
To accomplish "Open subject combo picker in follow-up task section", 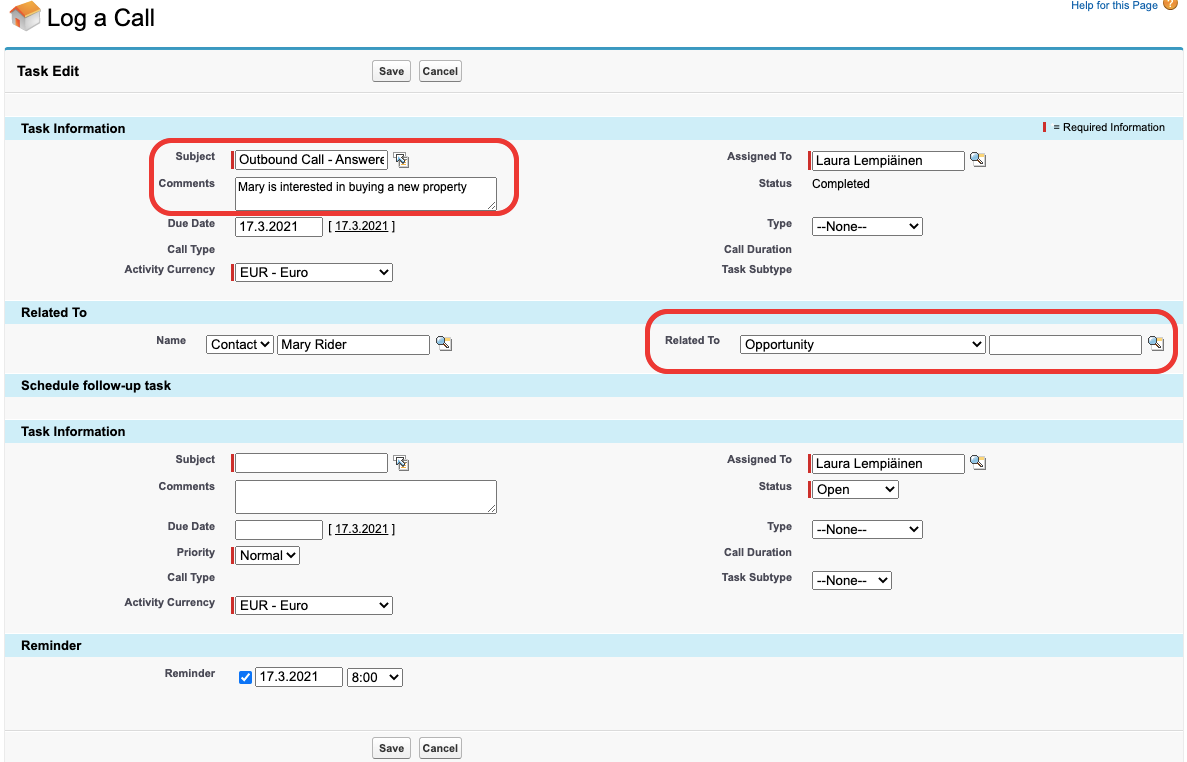I will pos(401,463).
